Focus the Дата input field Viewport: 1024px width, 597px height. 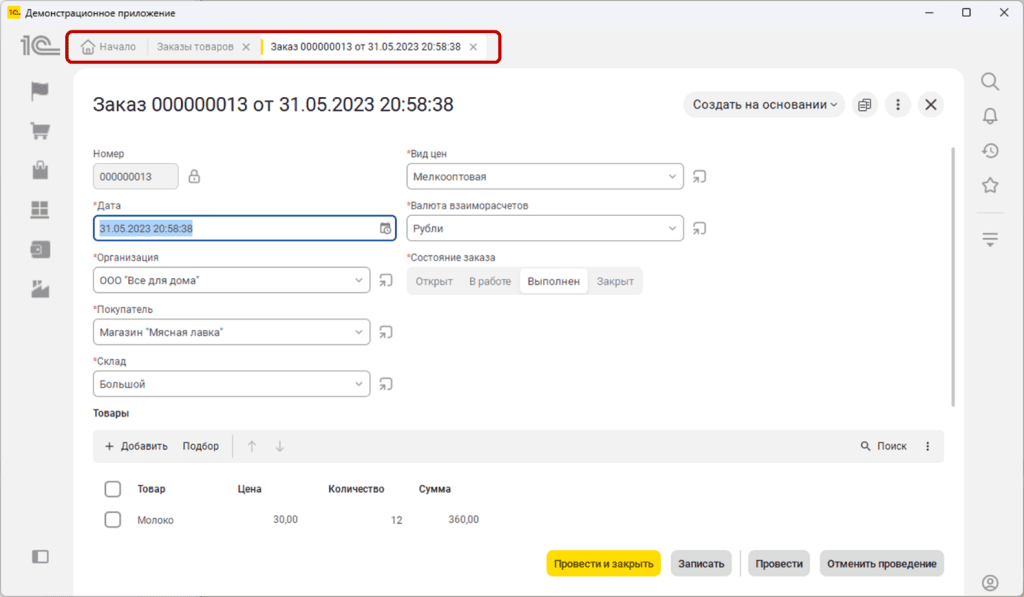pyautogui.click(x=244, y=229)
